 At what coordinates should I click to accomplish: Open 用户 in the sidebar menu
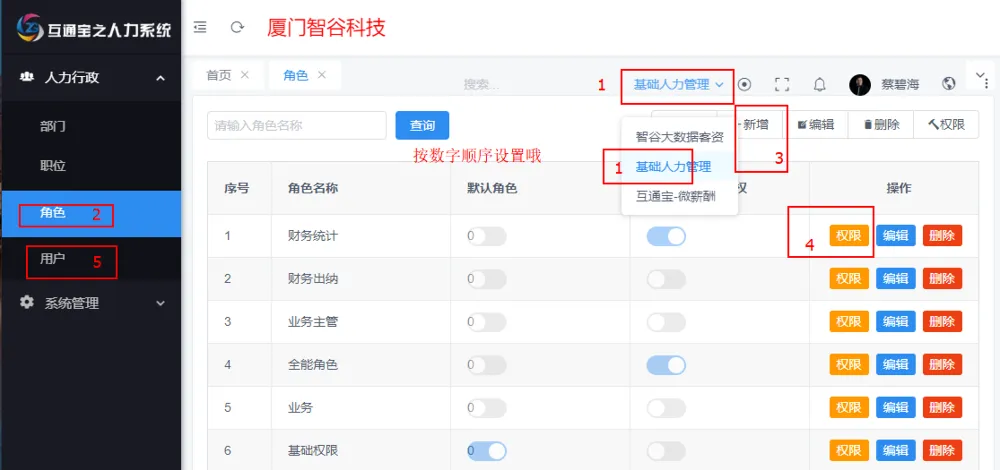tap(53, 259)
